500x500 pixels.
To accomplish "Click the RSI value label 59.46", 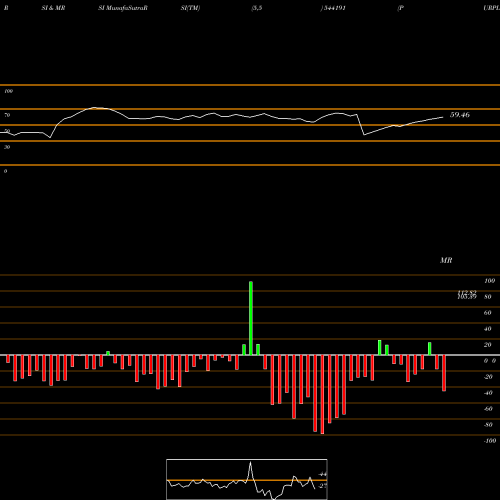I will [460, 115].
